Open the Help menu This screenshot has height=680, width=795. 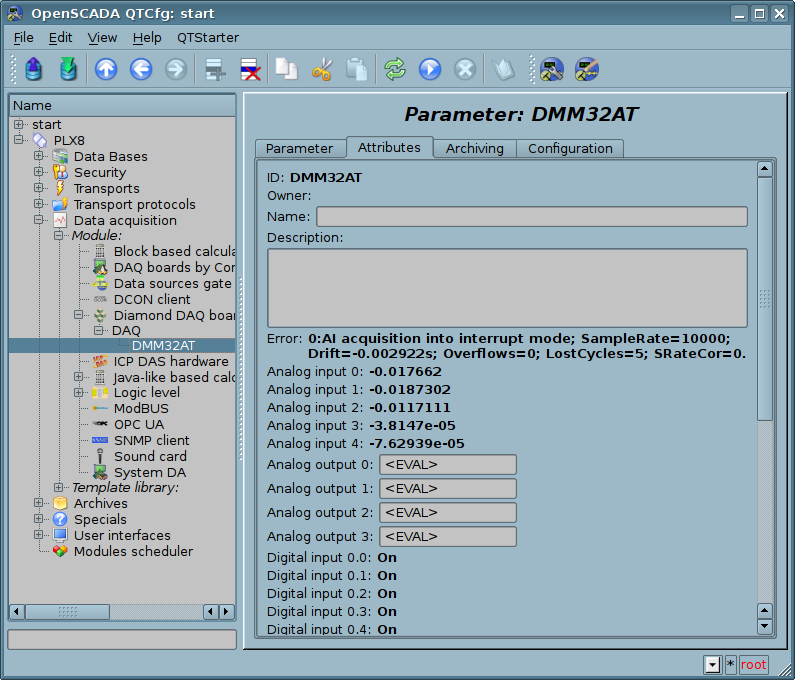click(x=147, y=37)
